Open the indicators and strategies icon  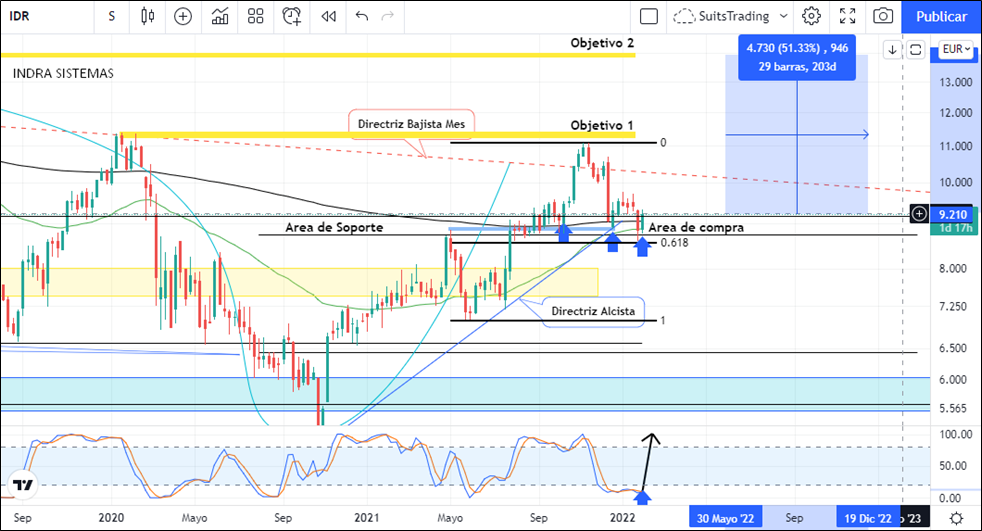[219, 16]
